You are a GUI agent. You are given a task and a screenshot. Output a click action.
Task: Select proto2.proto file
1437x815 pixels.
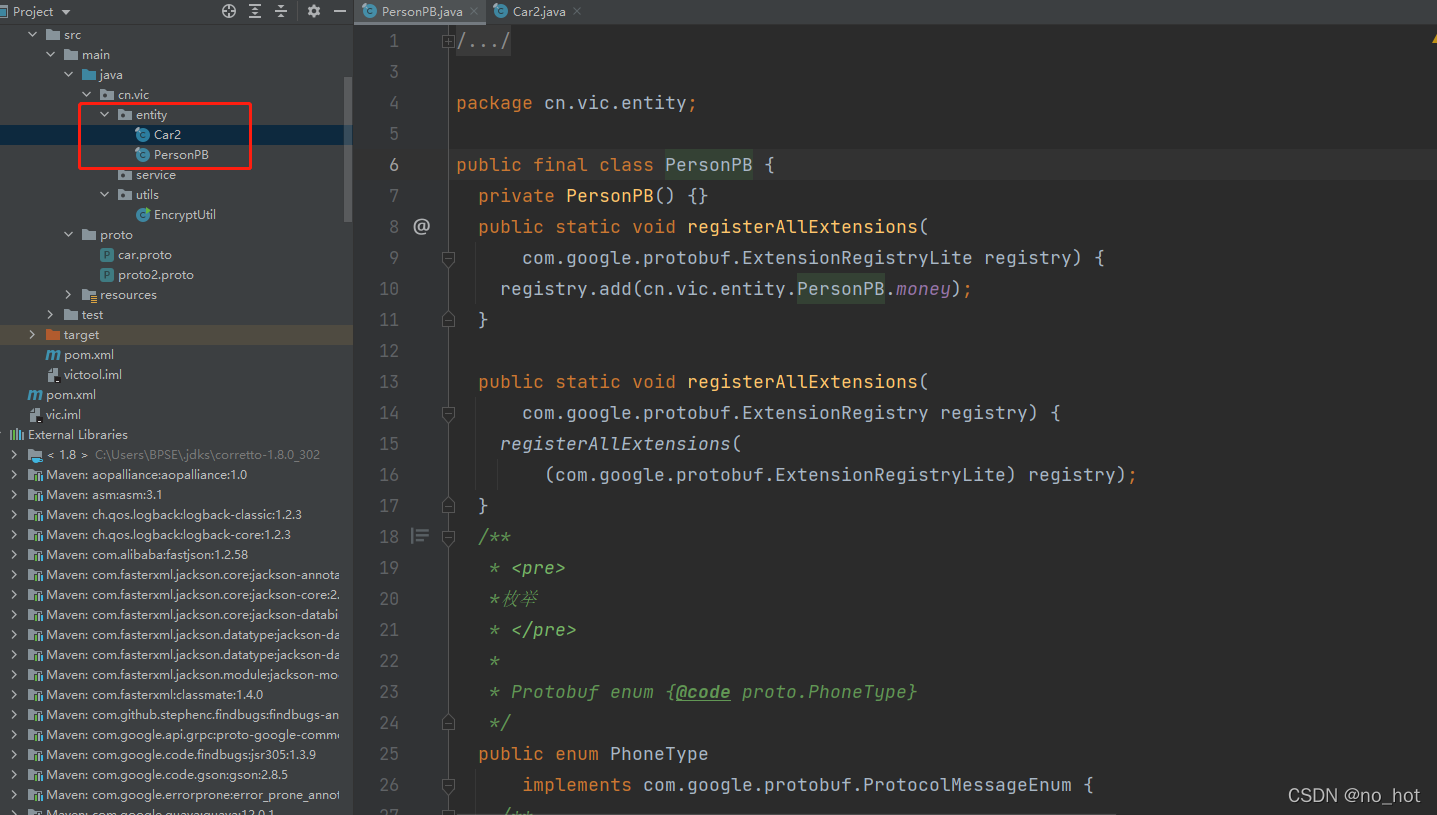[155, 275]
